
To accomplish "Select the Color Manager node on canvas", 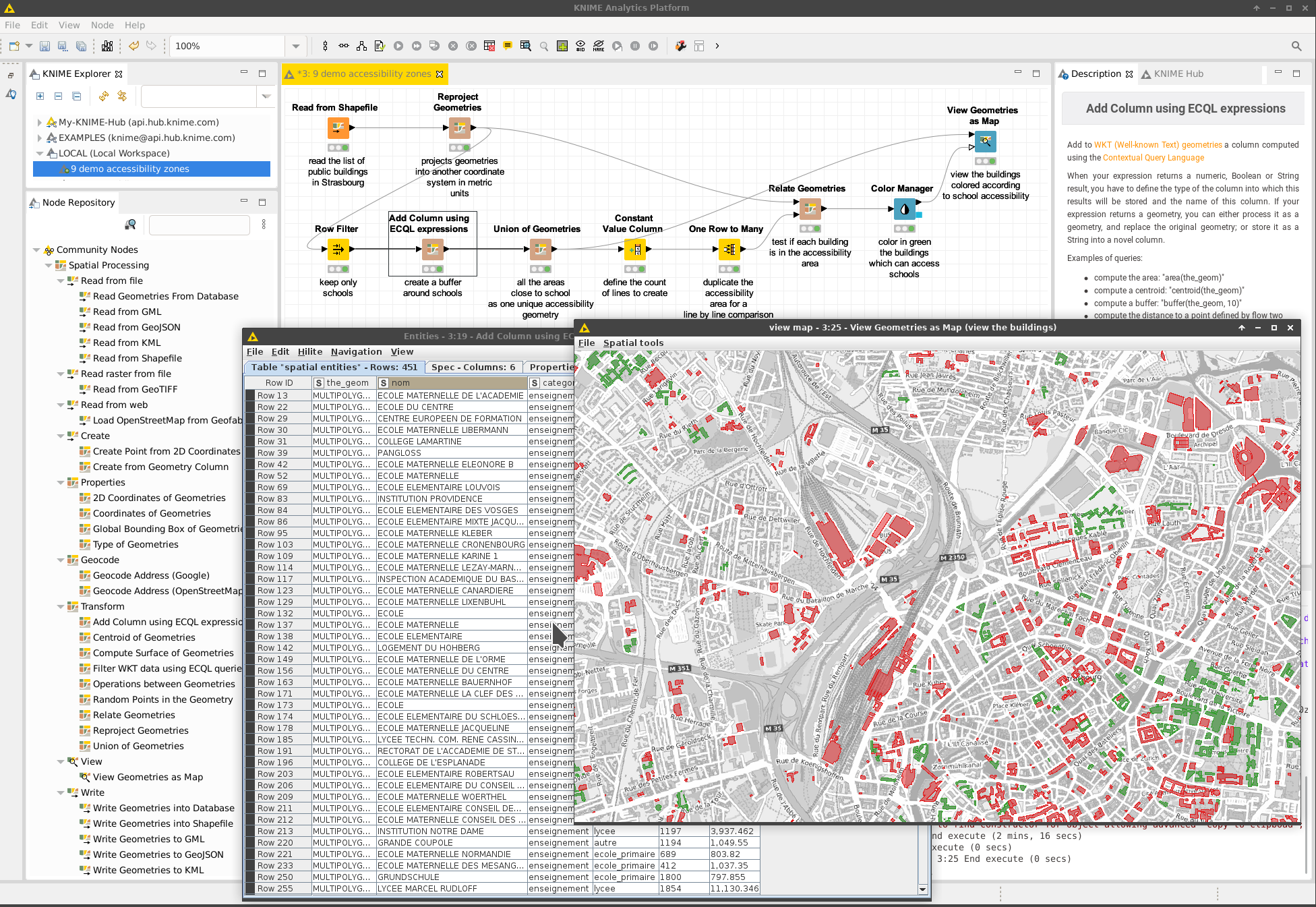I will point(904,210).
